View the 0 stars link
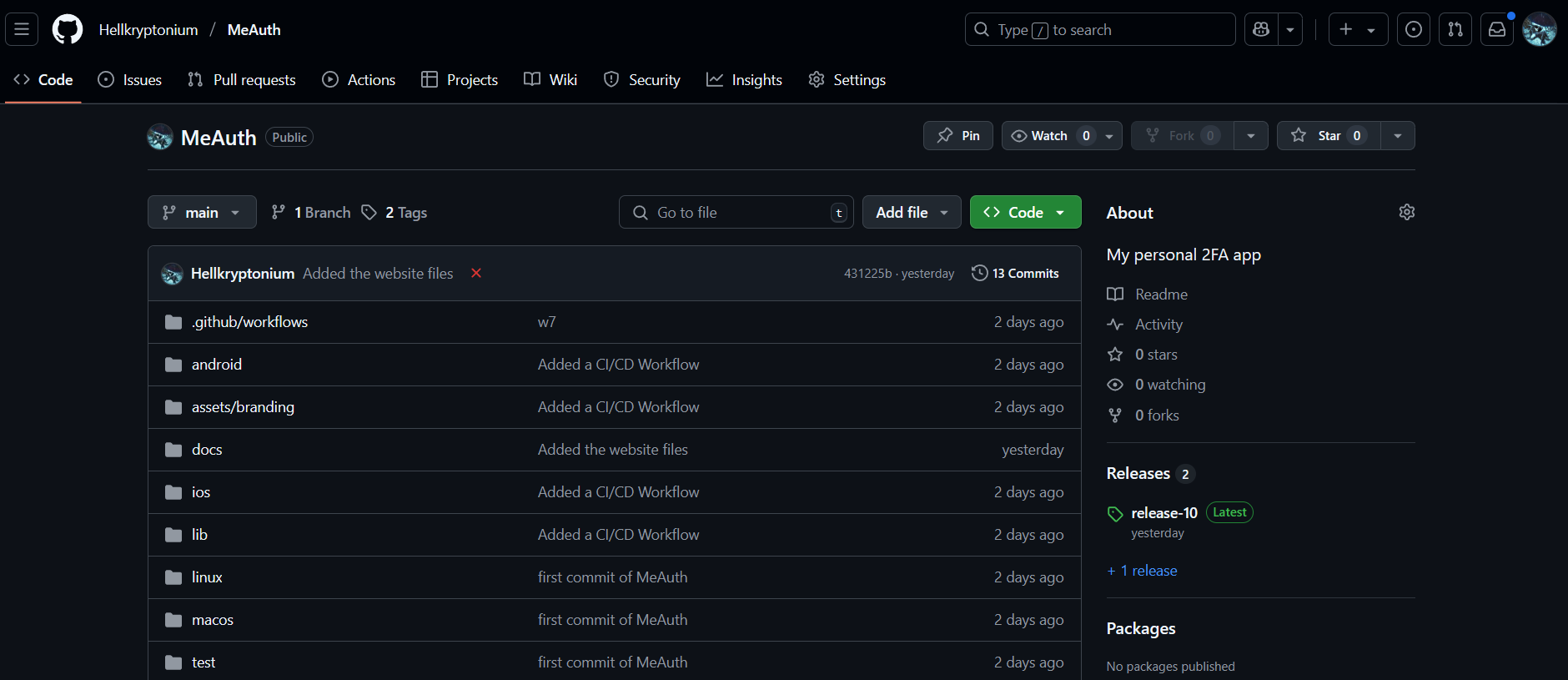The height and width of the screenshot is (680, 1568). pyautogui.click(x=1143, y=354)
